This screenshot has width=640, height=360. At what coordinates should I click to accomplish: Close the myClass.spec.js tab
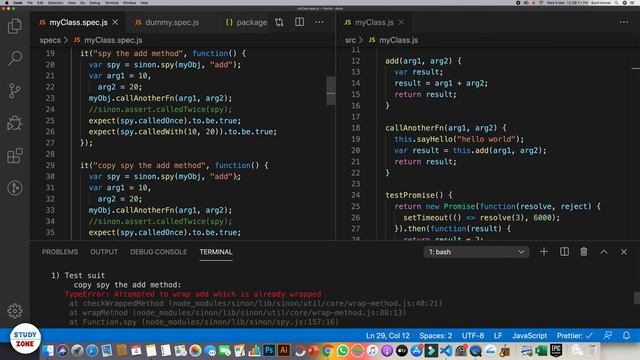click(116, 22)
